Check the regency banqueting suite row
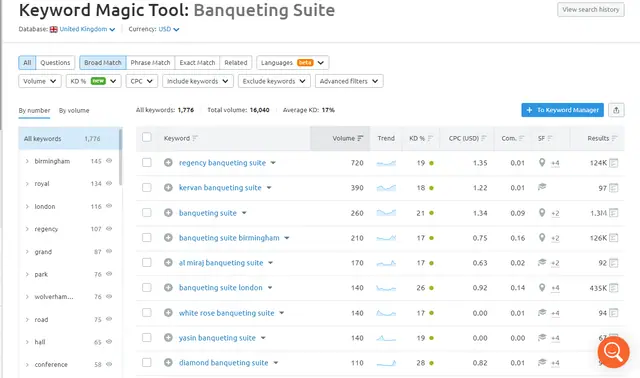 pyautogui.click(x=147, y=162)
